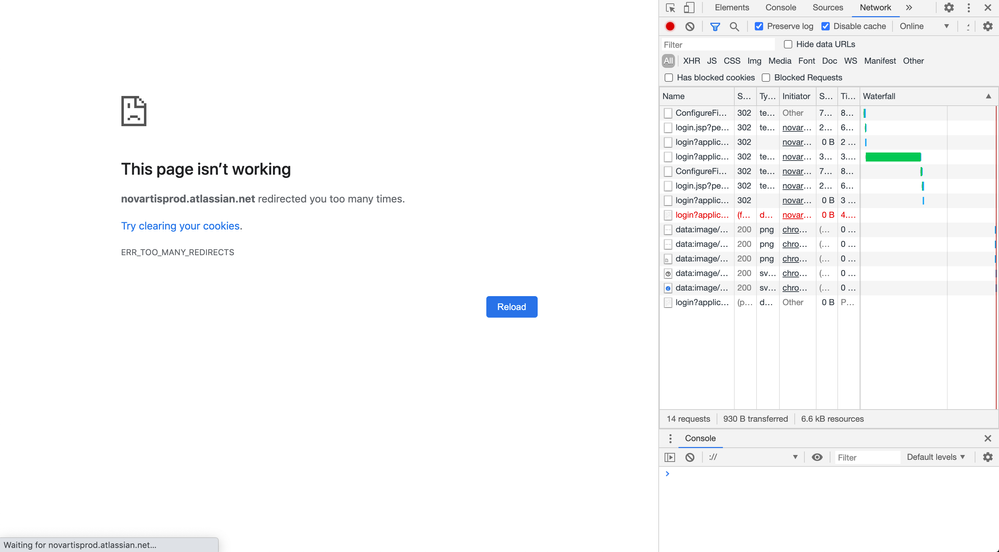Show the console sidebar panel icon
This screenshot has height=552, width=999.
click(670, 457)
